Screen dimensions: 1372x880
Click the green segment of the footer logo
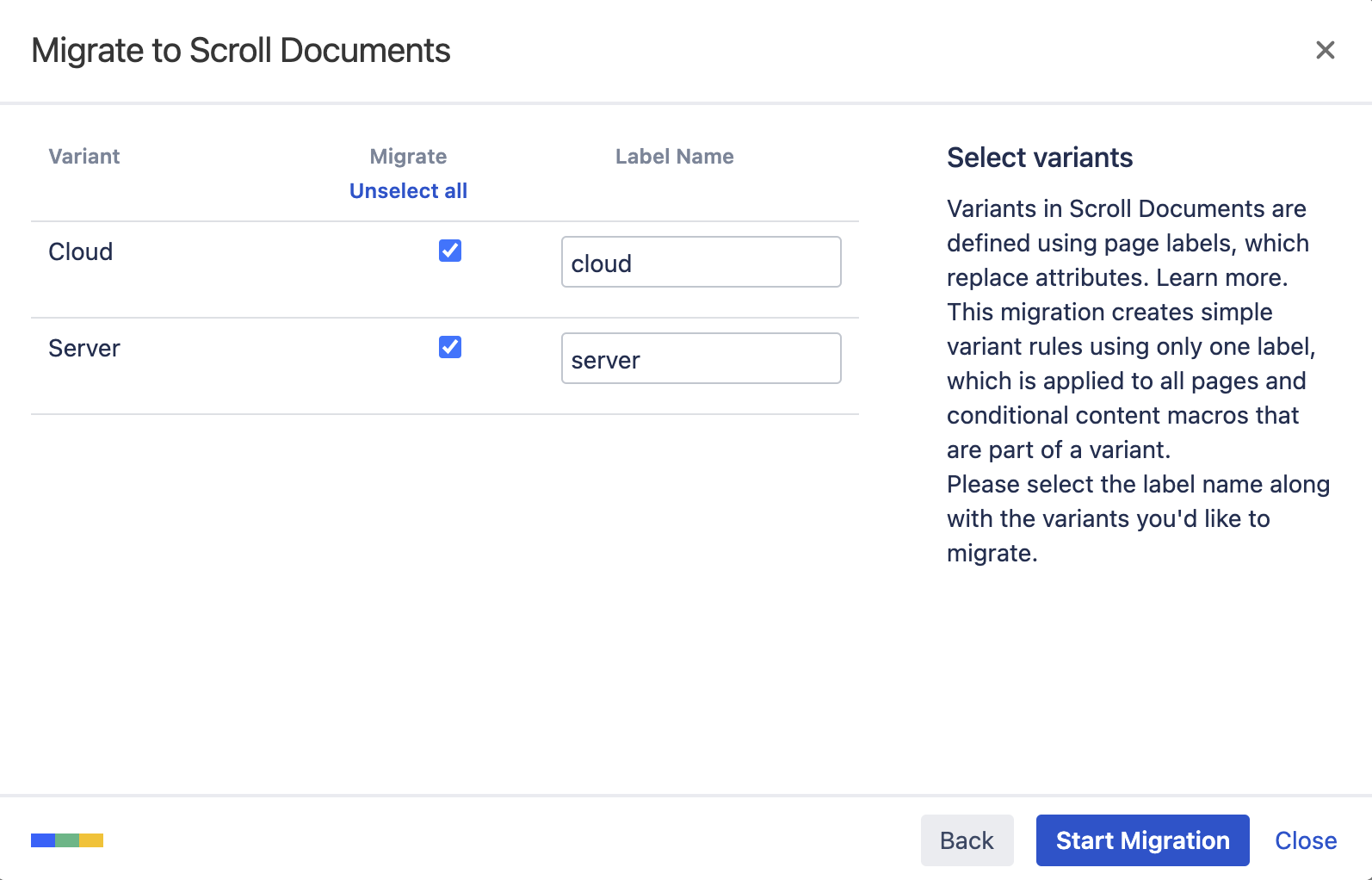click(67, 840)
